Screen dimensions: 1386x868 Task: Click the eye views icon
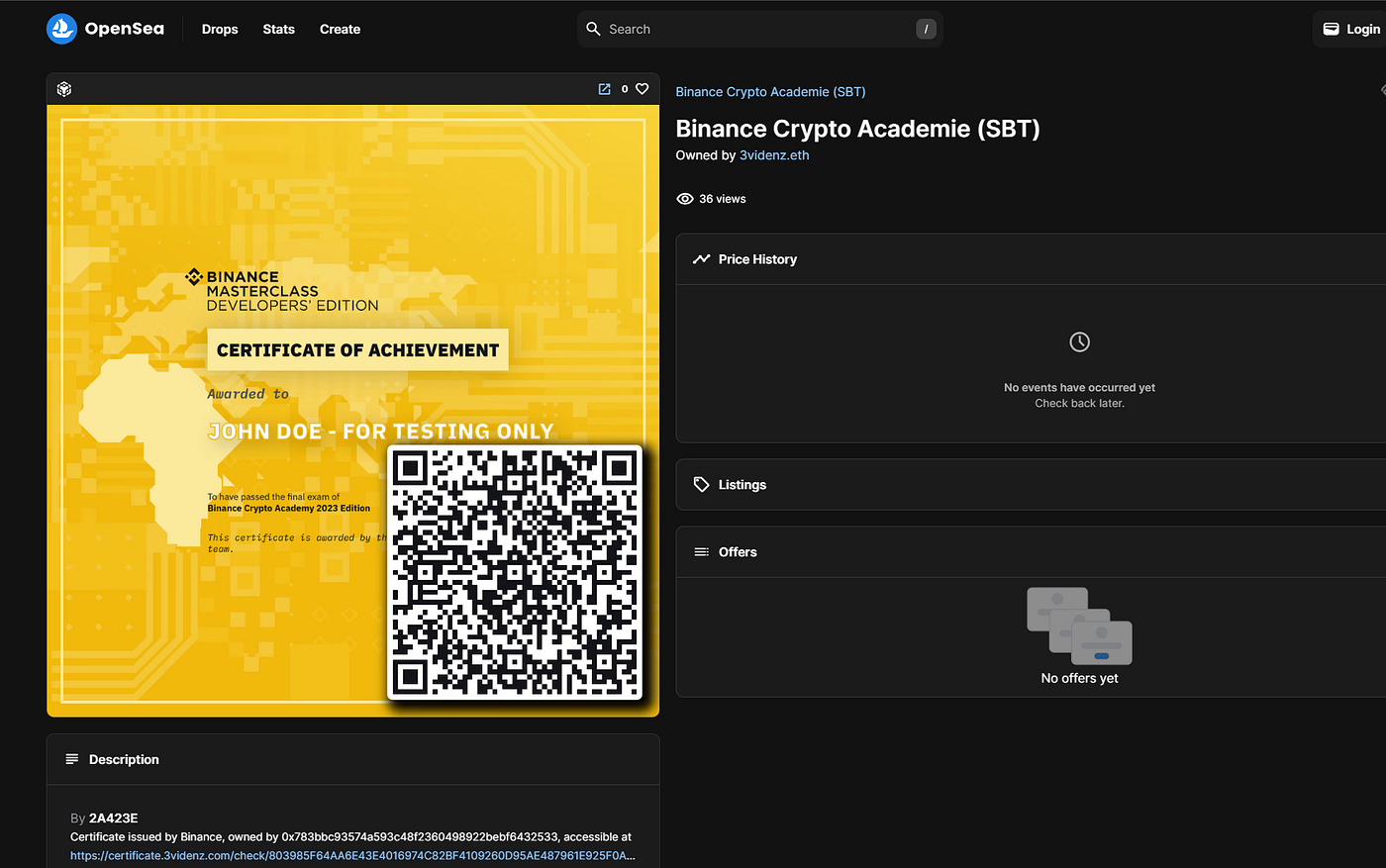[684, 199]
